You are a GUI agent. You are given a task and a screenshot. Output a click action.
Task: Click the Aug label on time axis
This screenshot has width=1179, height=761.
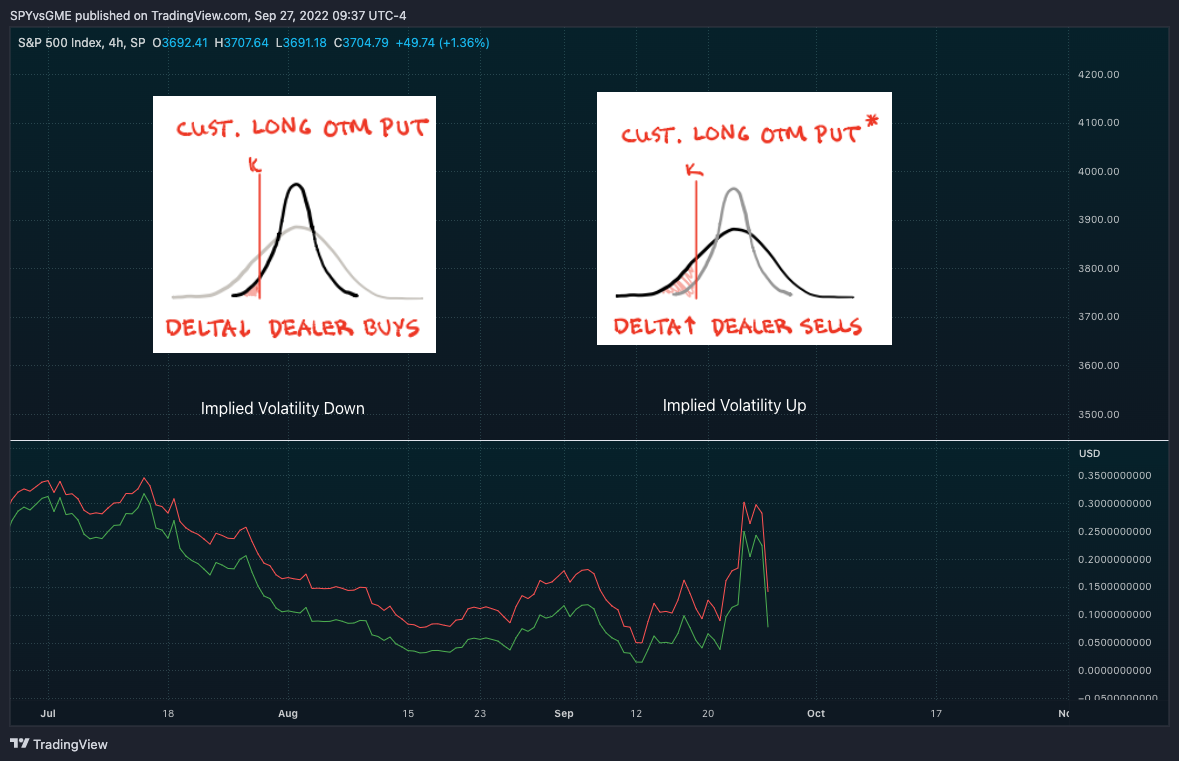tap(288, 714)
